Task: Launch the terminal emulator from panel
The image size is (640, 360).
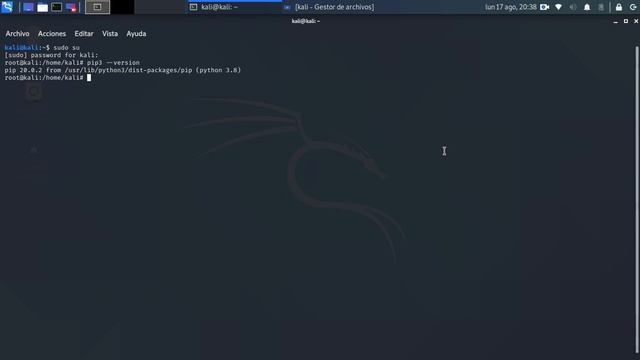Action: (57, 7)
